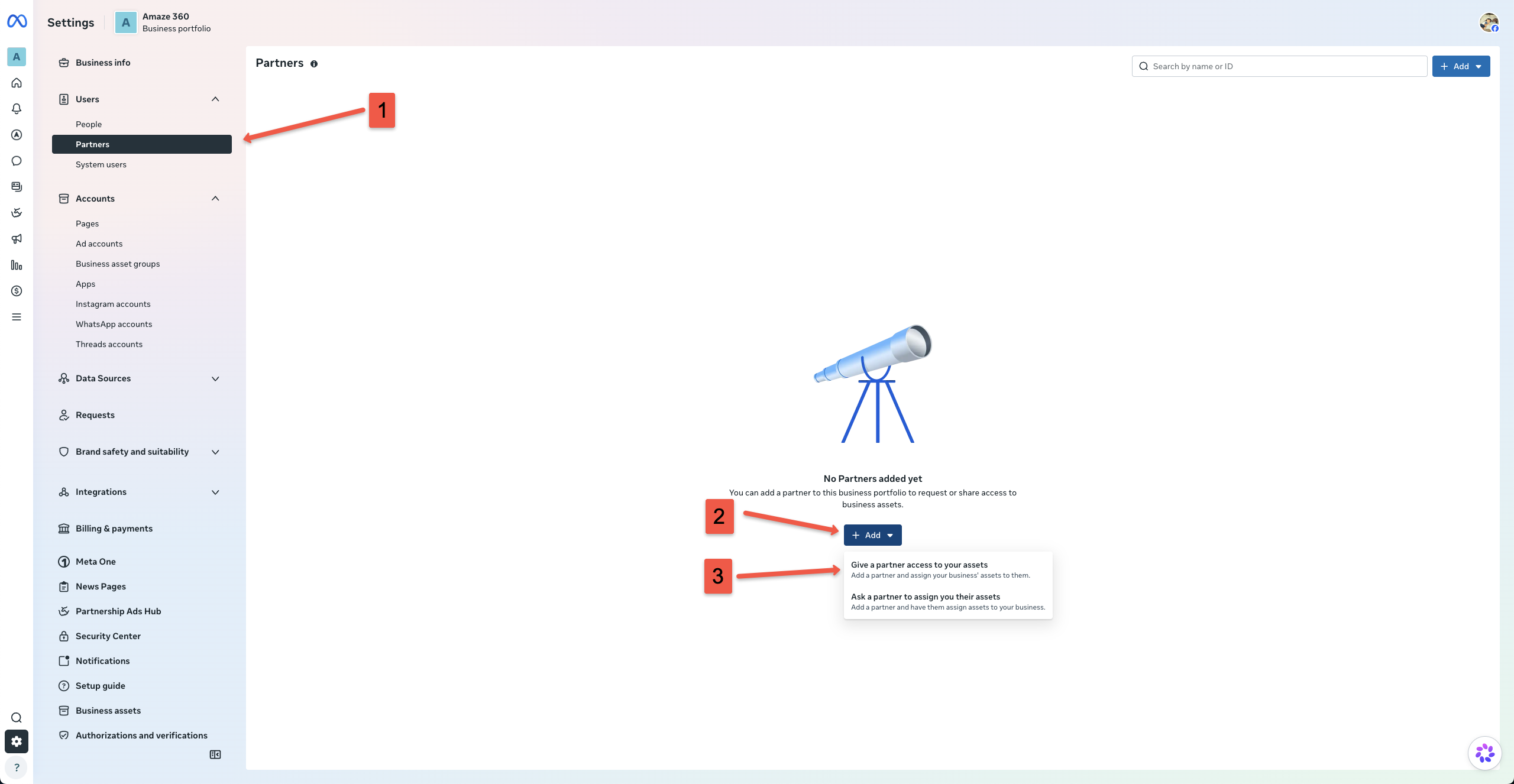Image resolution: width=1514 pixels, height=784 pixels.
Task: Open Apps under Accounts
Action: [x=142, y=284]
